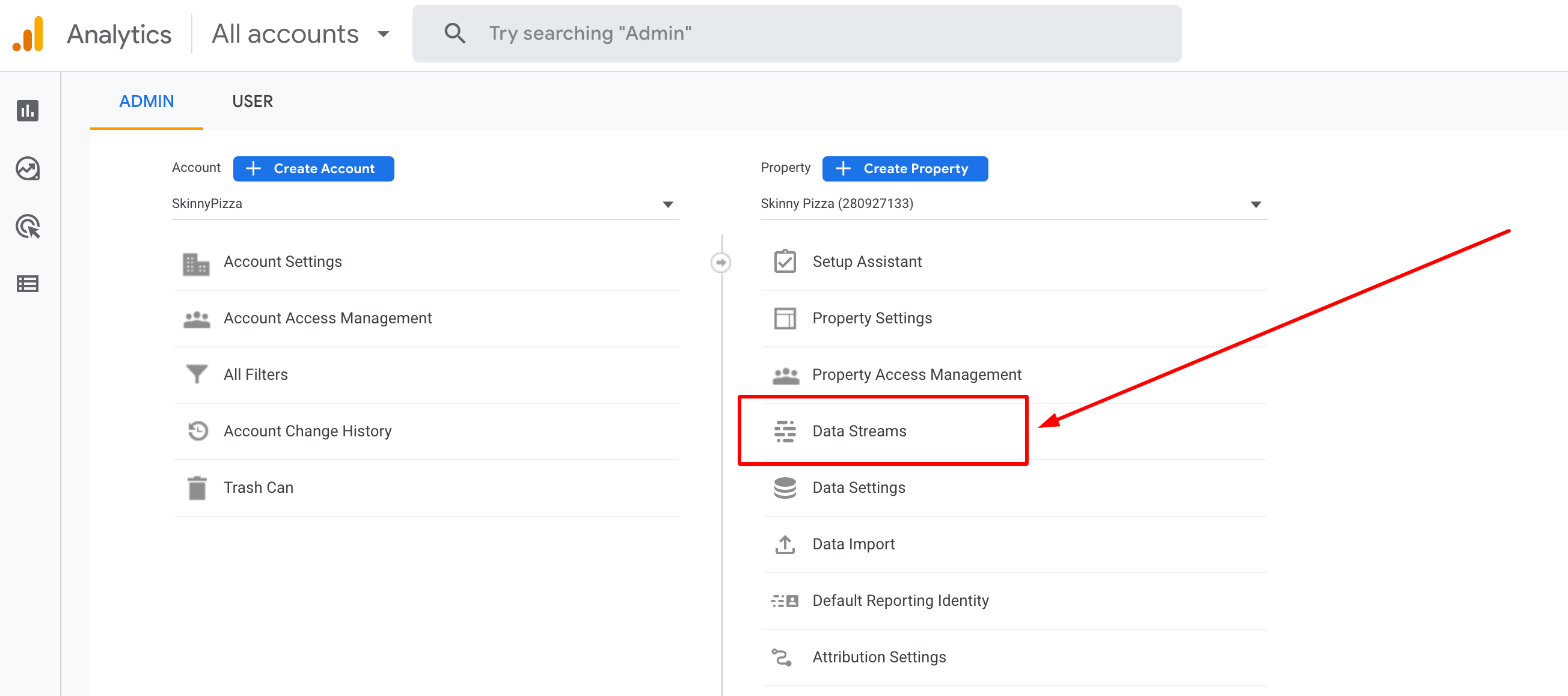
Task: Click the Attribution Settings path icon
Action: pos(782,657)
